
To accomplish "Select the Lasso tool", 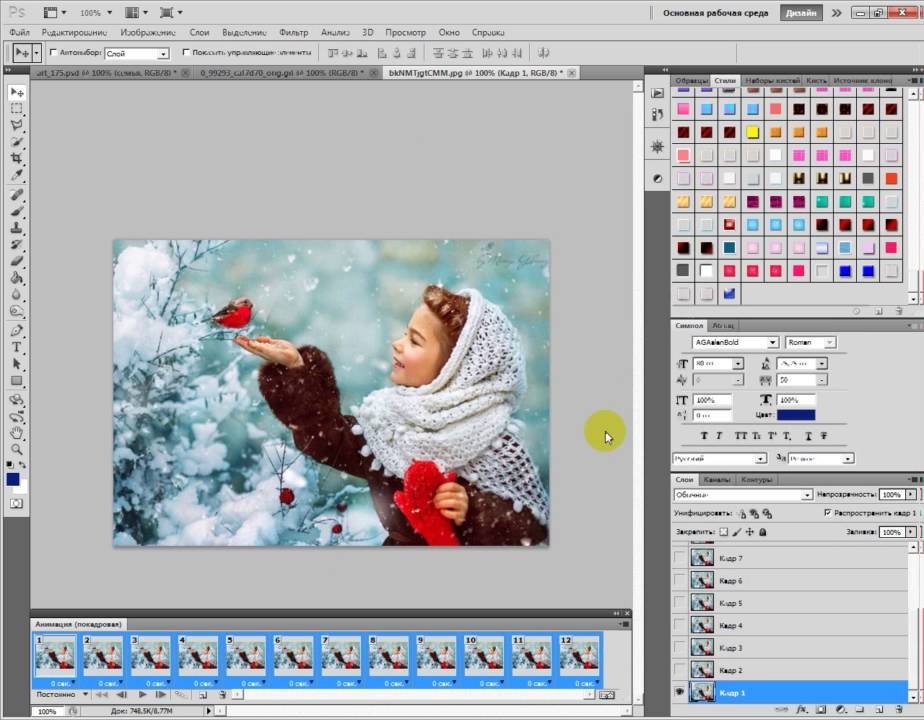I will point(16,125).
